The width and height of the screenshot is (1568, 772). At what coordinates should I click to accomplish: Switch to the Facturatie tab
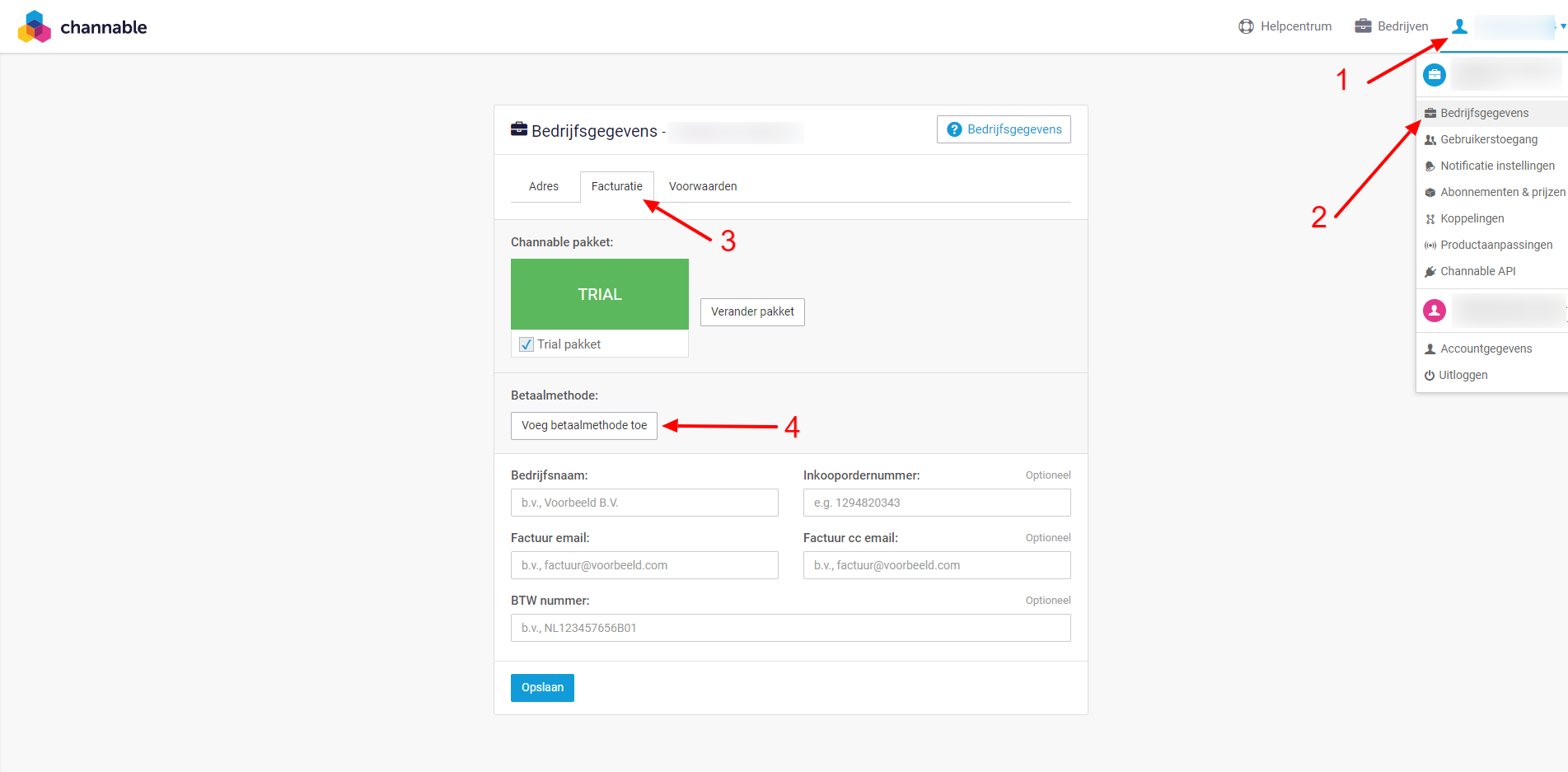(x=617, y=186)
